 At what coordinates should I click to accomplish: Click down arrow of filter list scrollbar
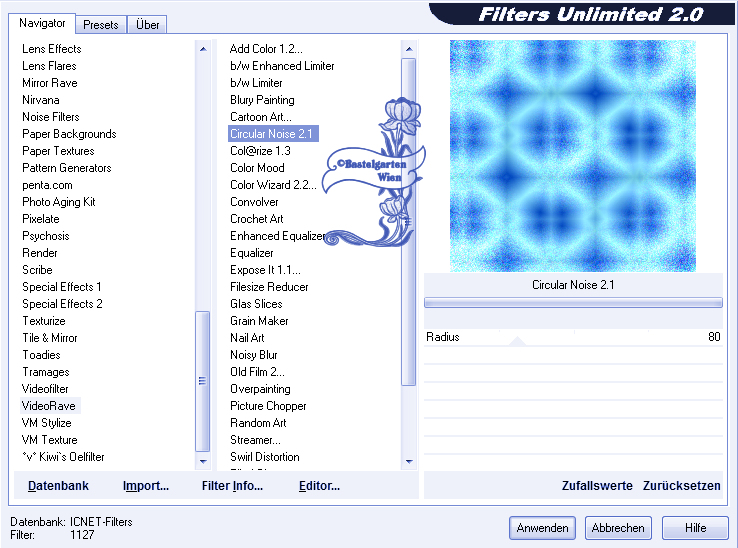[x=409, y=461]
